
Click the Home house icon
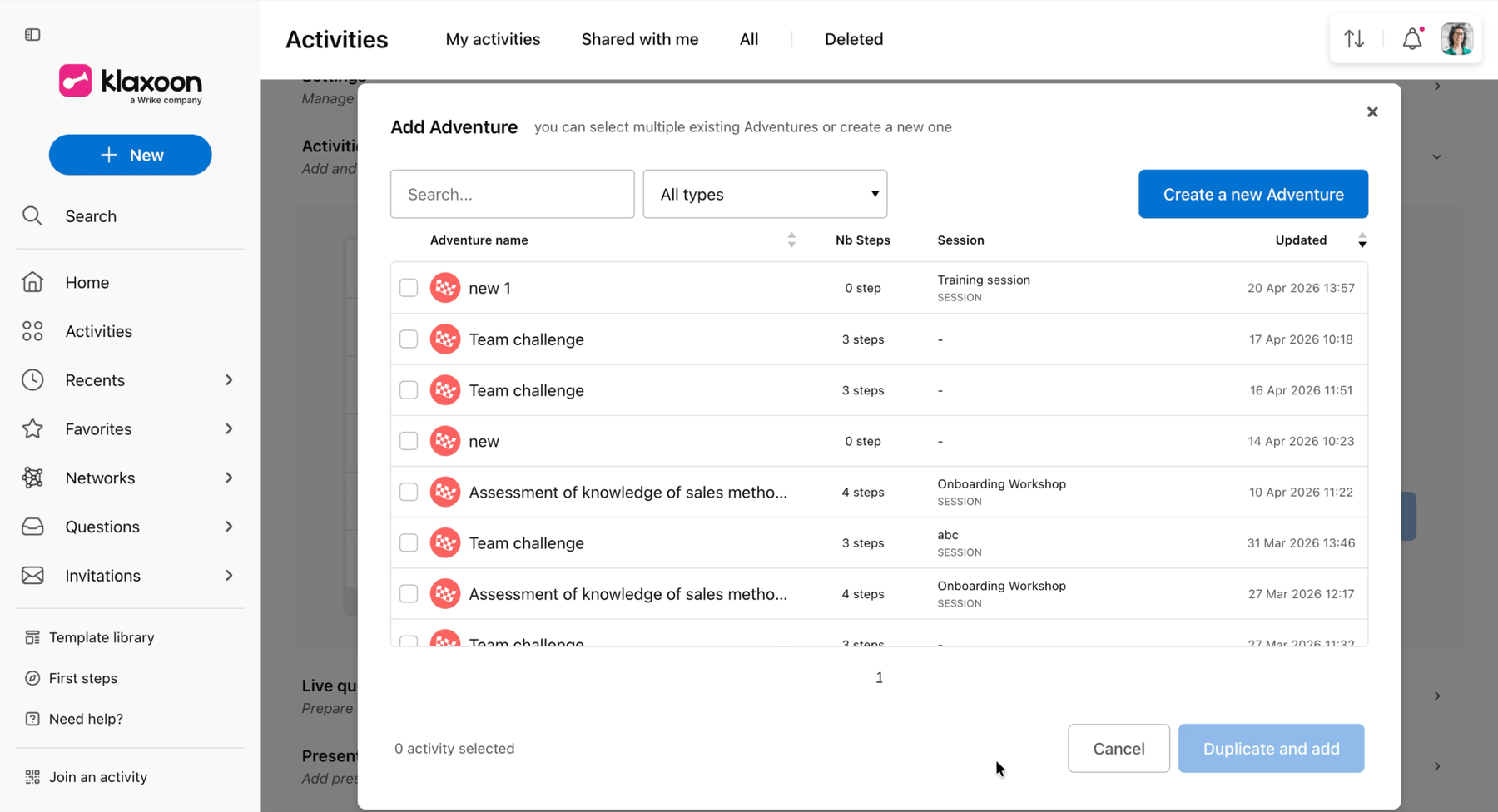point(32,282)
